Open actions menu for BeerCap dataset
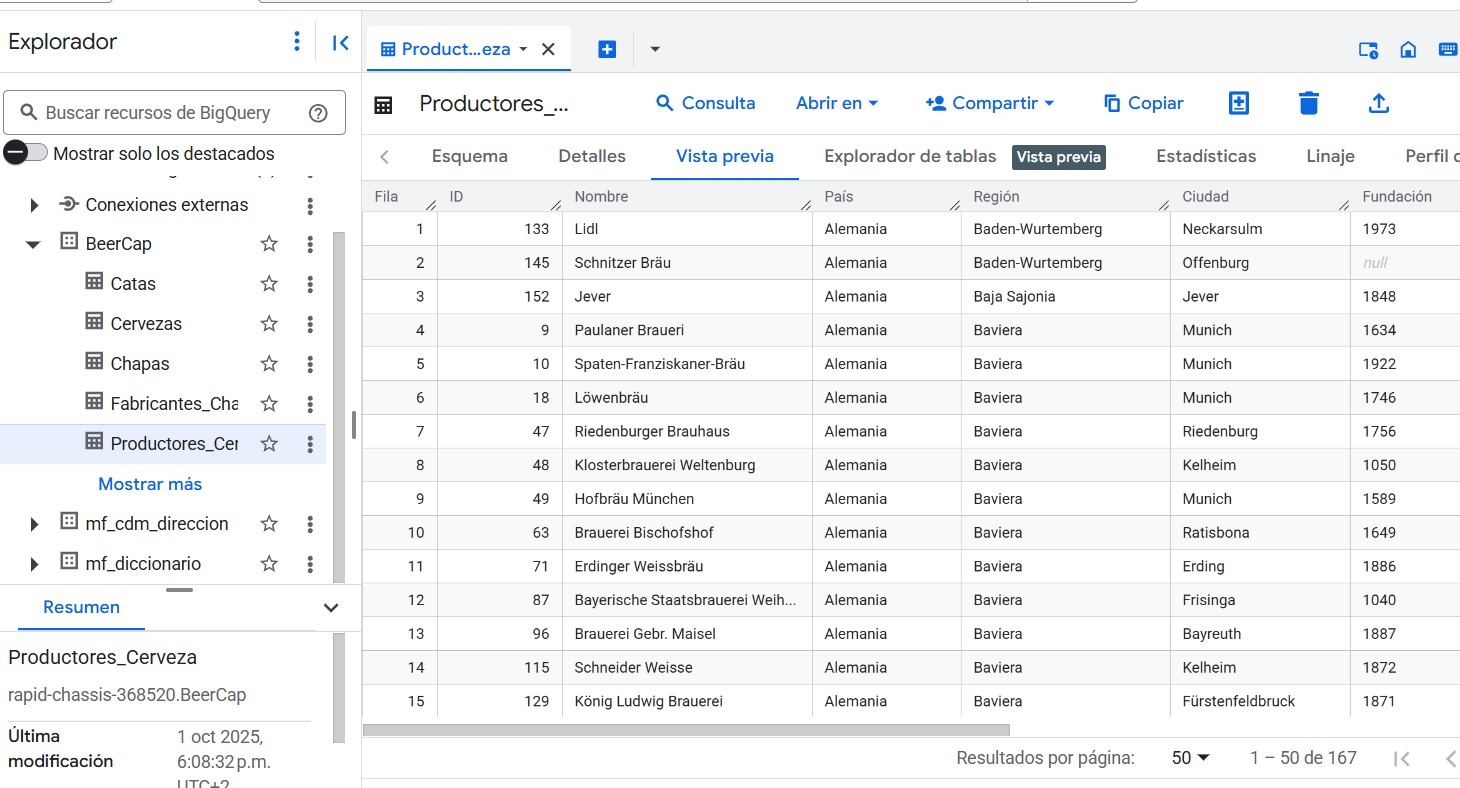1460x788 pixels. 310,244
